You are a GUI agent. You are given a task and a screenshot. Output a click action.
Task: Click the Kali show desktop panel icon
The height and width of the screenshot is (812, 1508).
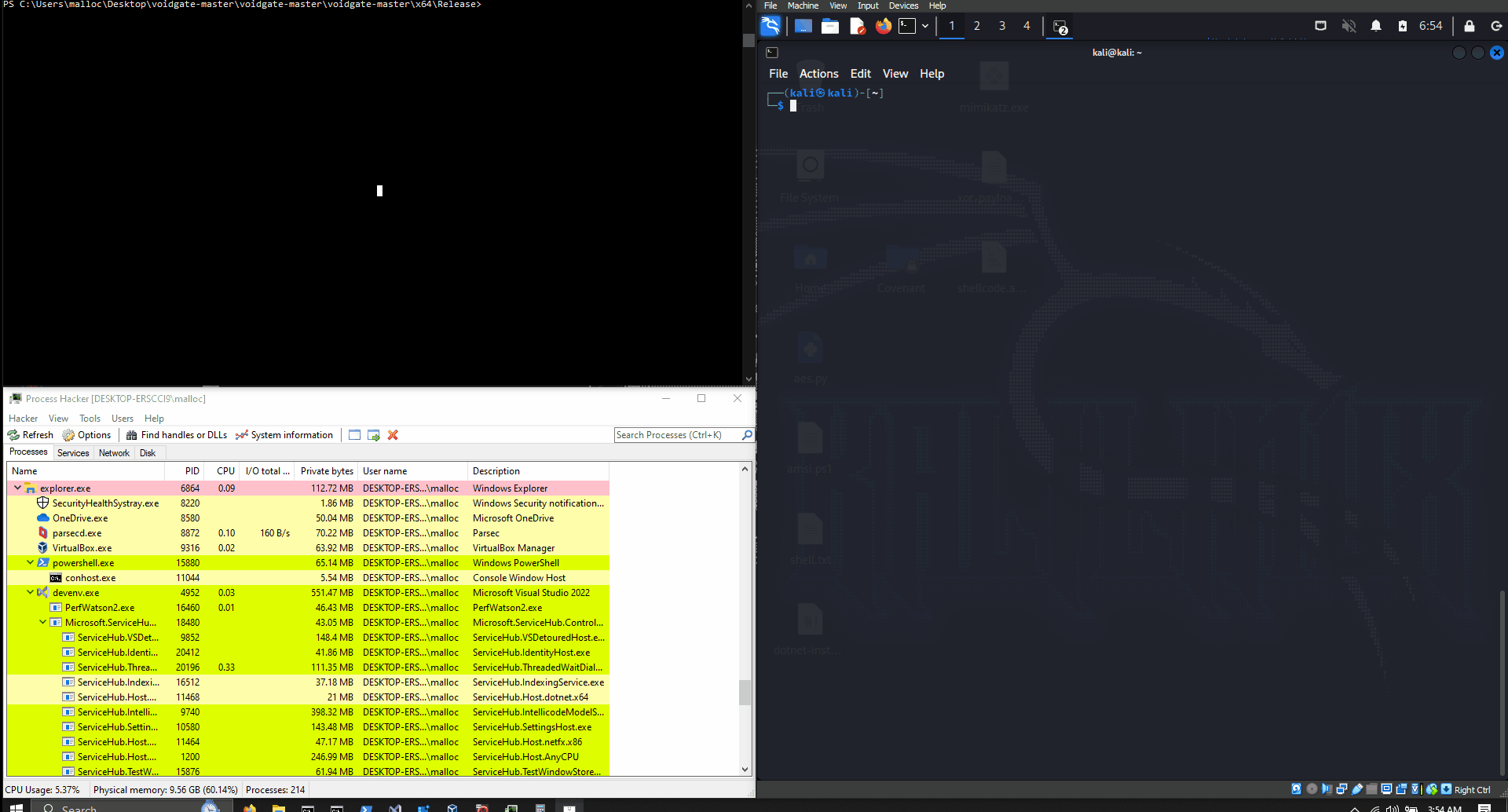coord(803,26)
